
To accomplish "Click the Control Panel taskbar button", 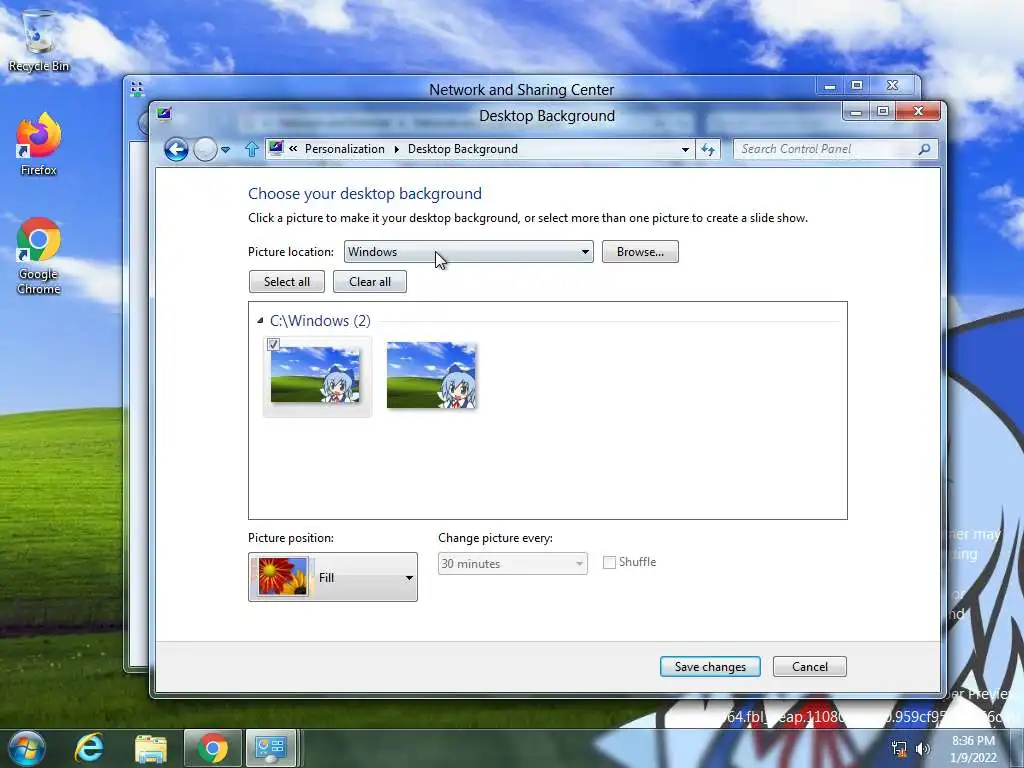I will click(x=271, y=748).
